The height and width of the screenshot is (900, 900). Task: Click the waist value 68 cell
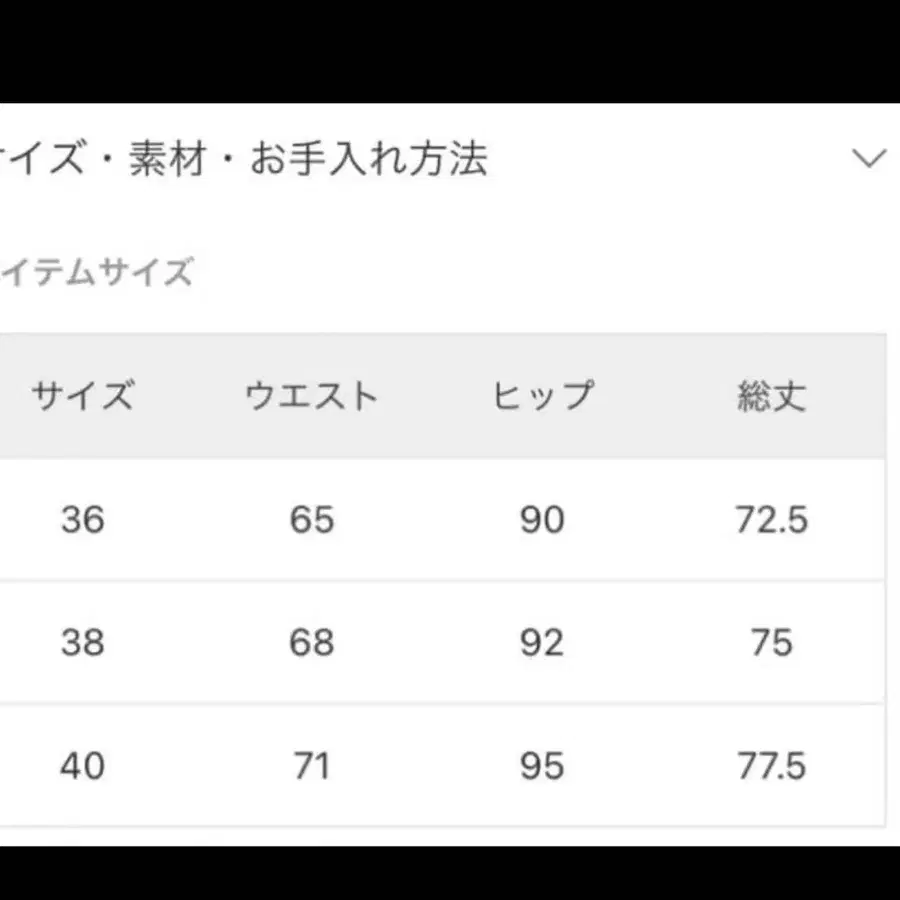pos(312,643)
